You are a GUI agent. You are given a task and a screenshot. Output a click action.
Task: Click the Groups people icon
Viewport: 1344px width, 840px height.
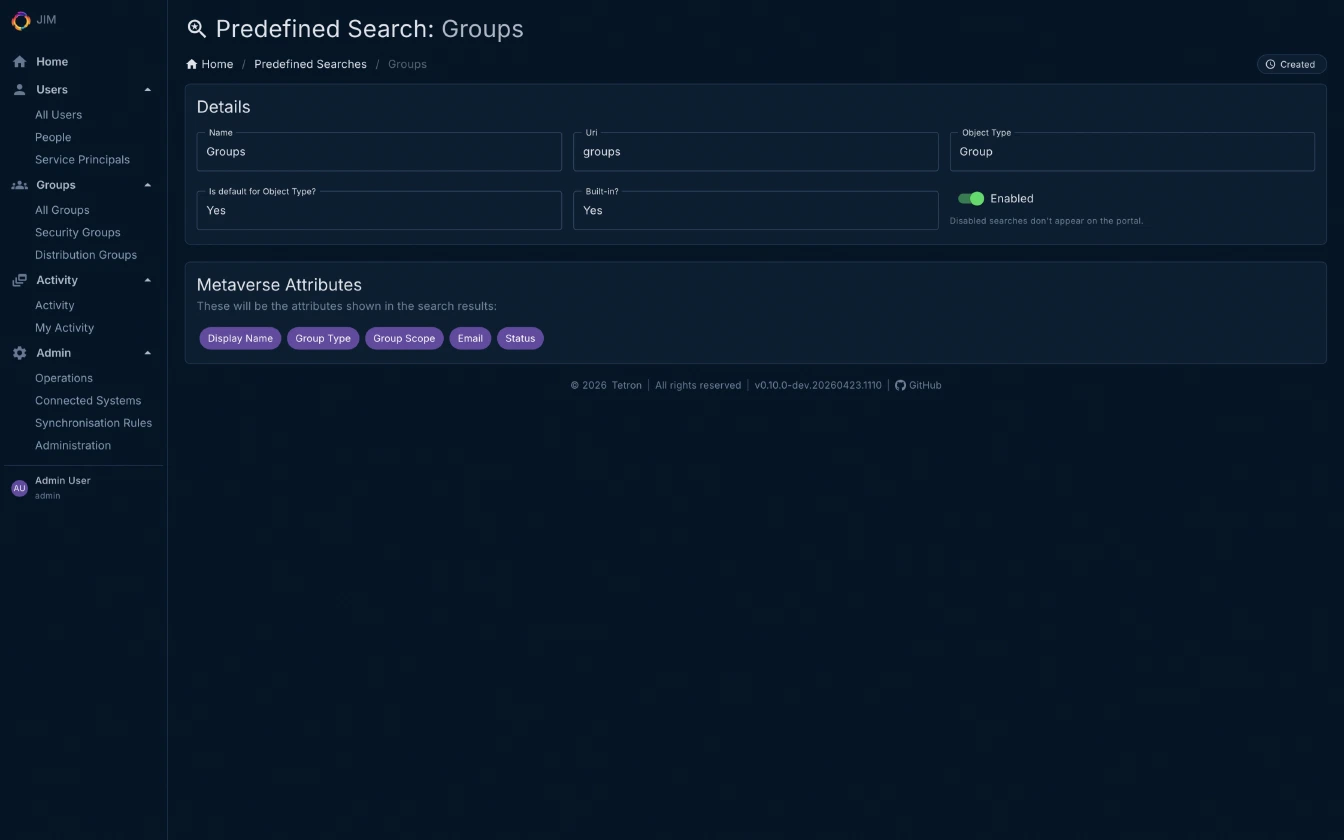coord(18,184)
